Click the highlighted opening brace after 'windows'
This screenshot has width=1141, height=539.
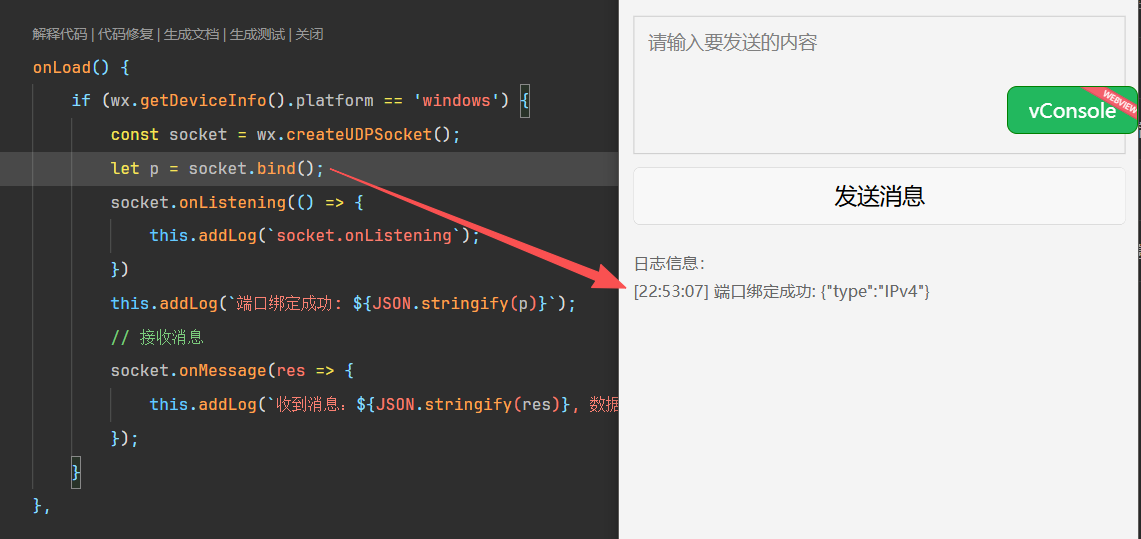[x=525, y=101]
